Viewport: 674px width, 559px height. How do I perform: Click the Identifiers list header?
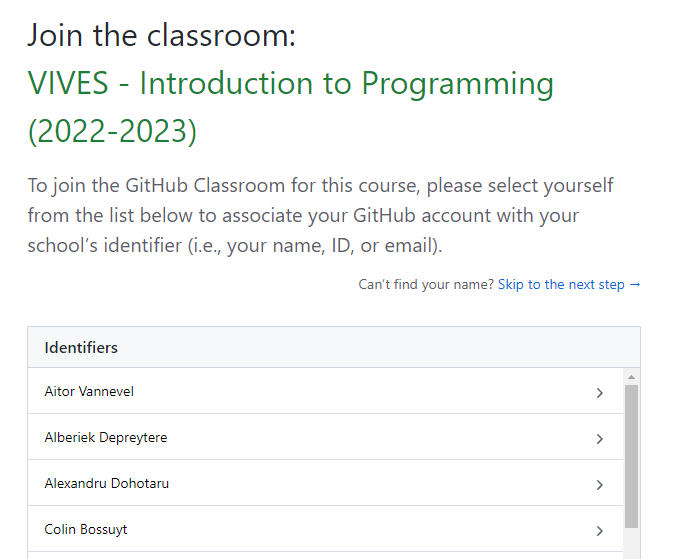coord(334,347)
